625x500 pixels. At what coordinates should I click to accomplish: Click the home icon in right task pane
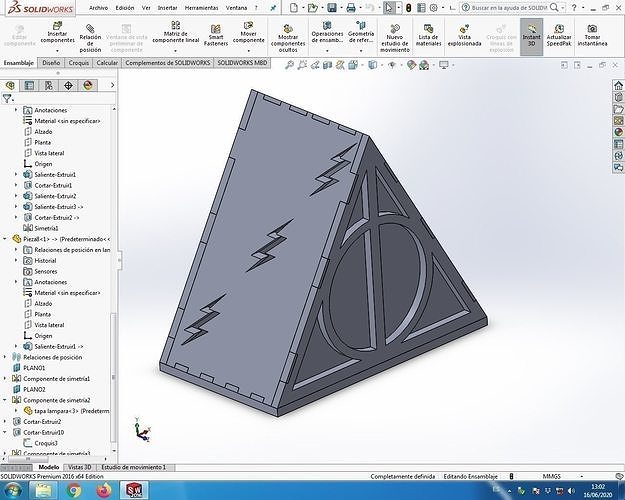618,85
